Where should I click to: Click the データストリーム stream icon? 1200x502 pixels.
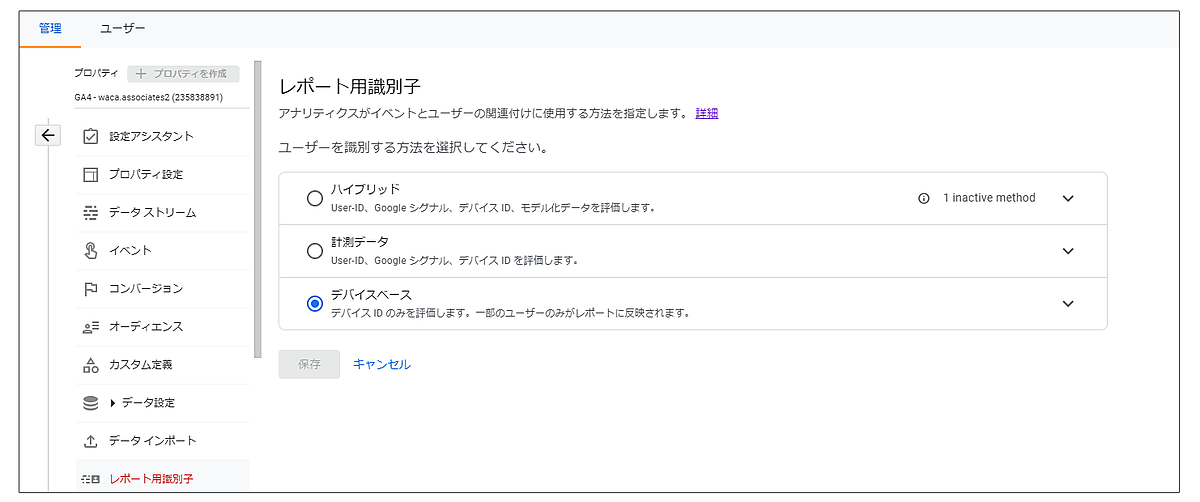(91, 213)
